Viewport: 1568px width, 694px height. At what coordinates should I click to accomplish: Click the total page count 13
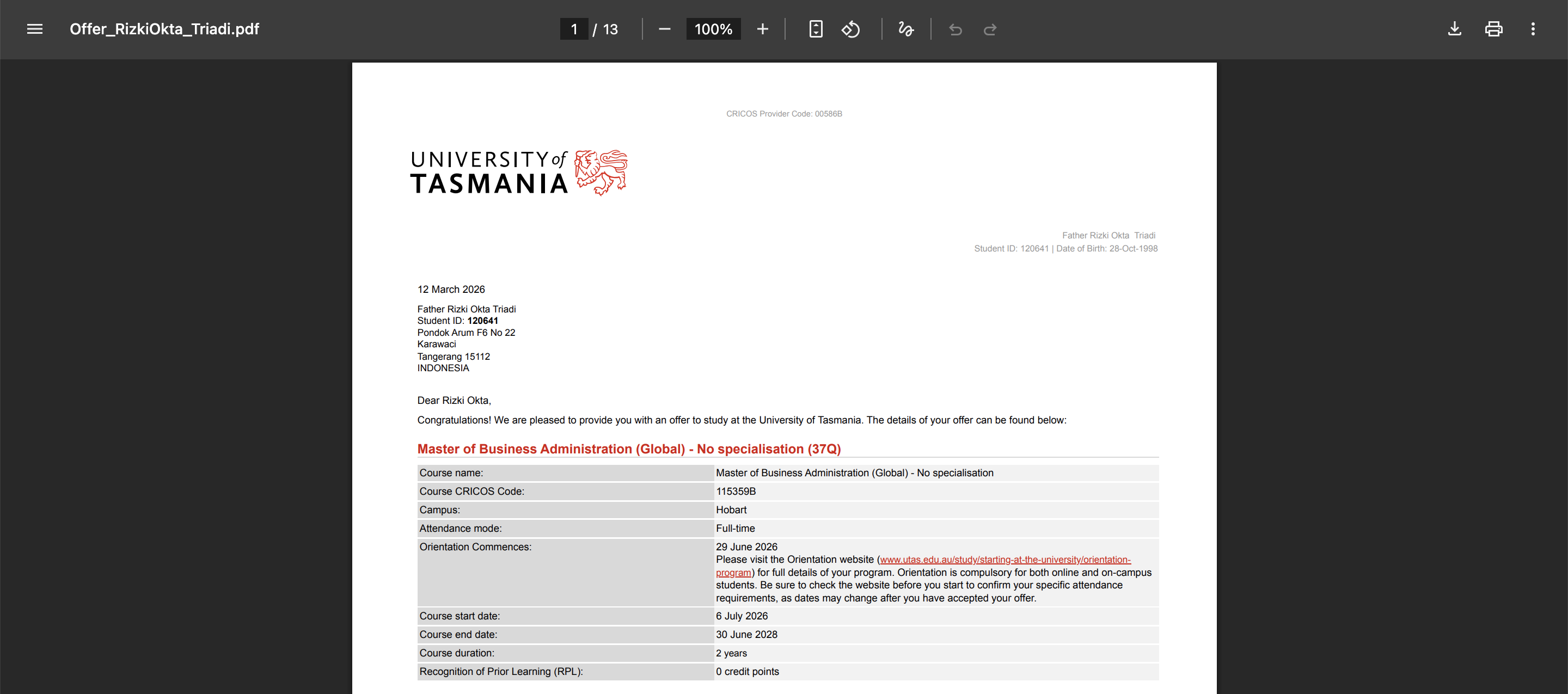tap(610, 29)
